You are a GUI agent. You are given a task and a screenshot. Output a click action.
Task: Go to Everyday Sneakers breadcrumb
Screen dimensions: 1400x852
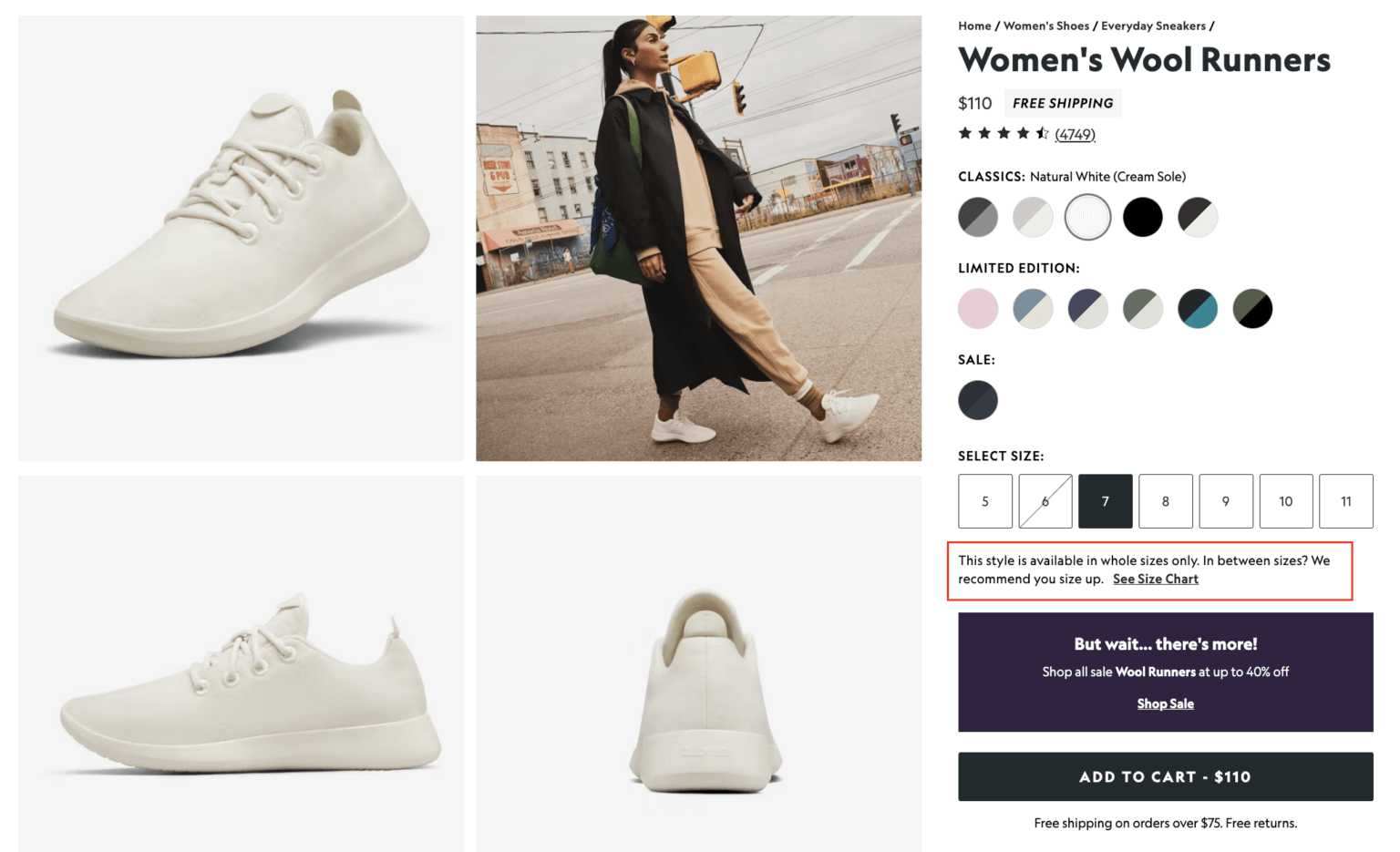coord(1153,26)
